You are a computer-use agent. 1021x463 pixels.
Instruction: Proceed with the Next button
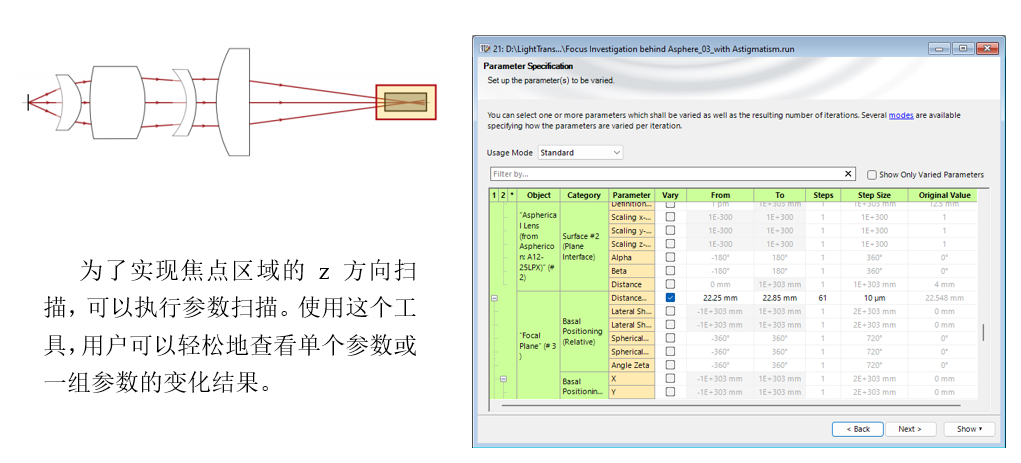point(910,429)
